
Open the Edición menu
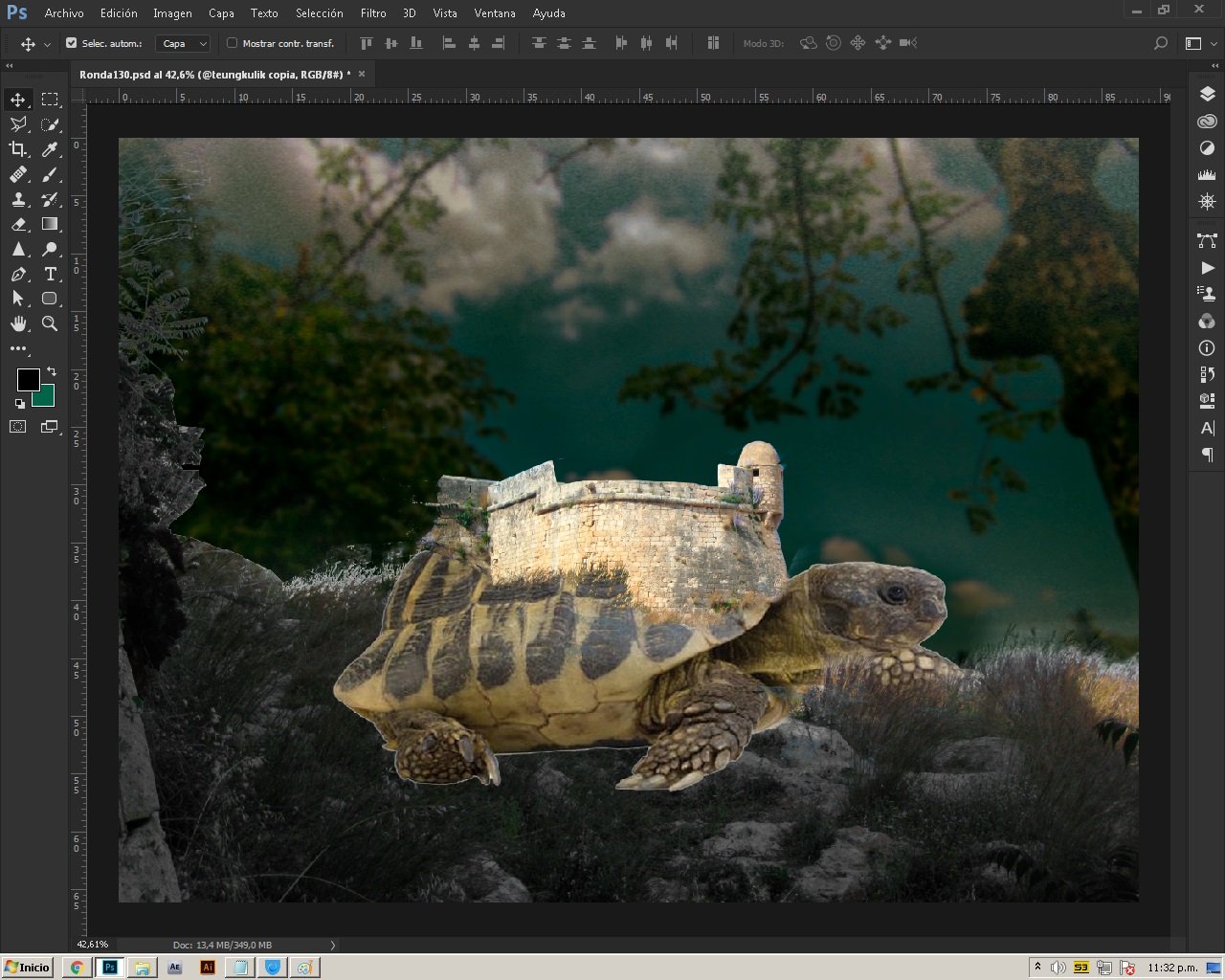[119, 13]
